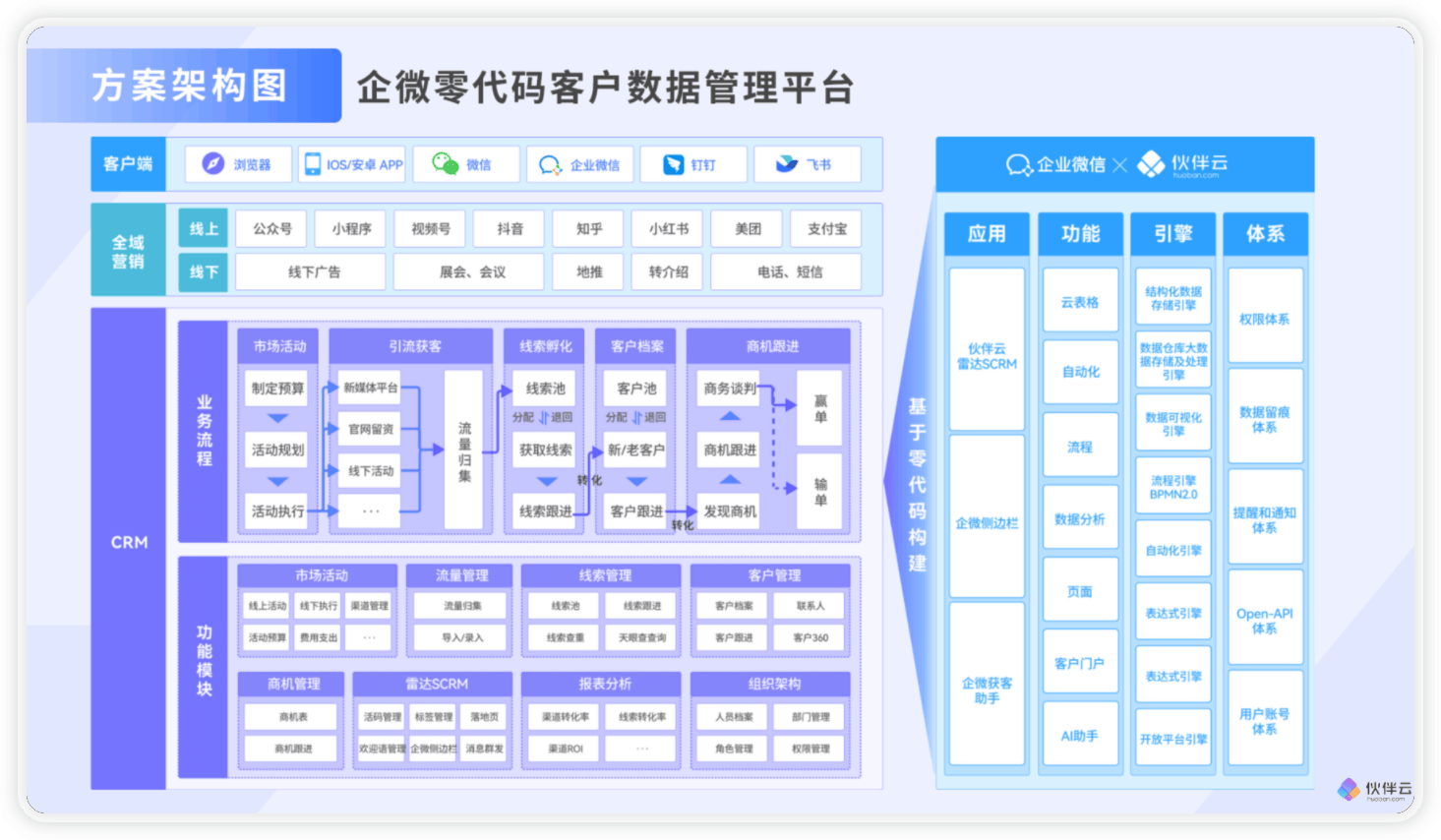This screenshot has height=840, width=1441.
Task: Select the 活动执行 step box
Action: pyautogui.click(x=277, y=511)
